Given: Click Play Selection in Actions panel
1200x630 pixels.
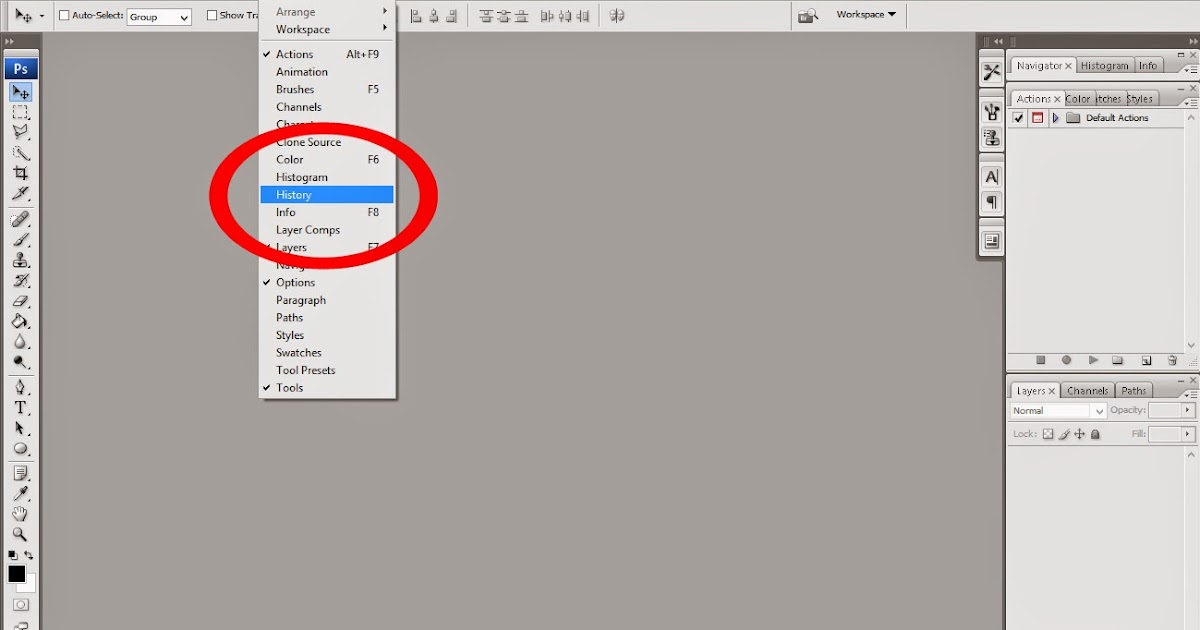Looking at the screenshot, I should 1093,360.
